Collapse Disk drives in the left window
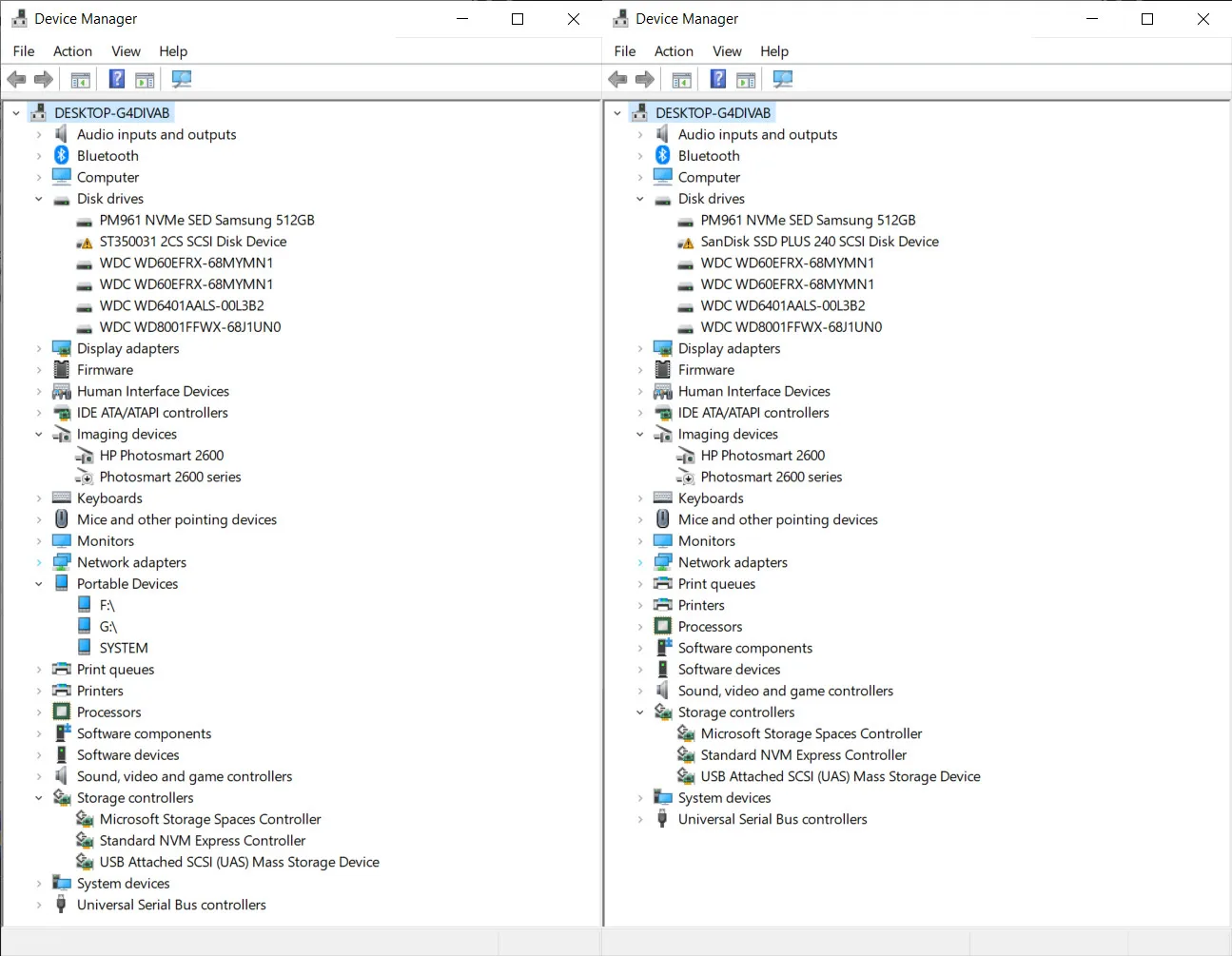The width and height of the screenshot is (1232, 956). pyautogui.click(x=39, y=199)
